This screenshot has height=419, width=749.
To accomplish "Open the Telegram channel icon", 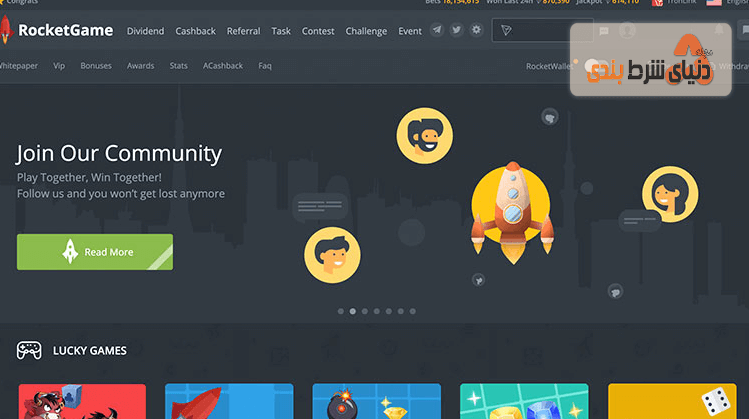I will coord(437,30).
